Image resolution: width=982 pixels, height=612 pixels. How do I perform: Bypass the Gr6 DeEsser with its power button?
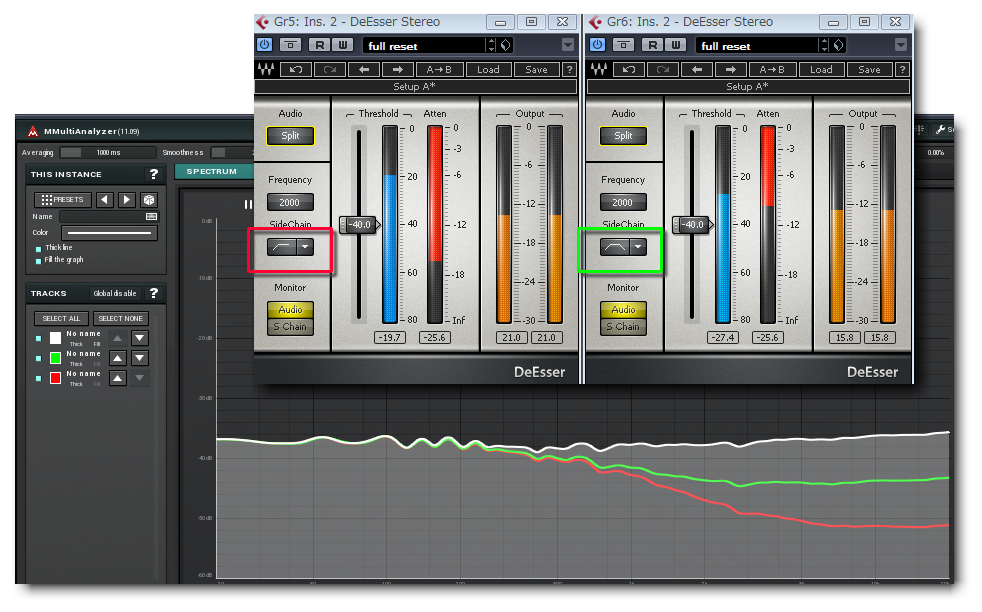point(597,45)
